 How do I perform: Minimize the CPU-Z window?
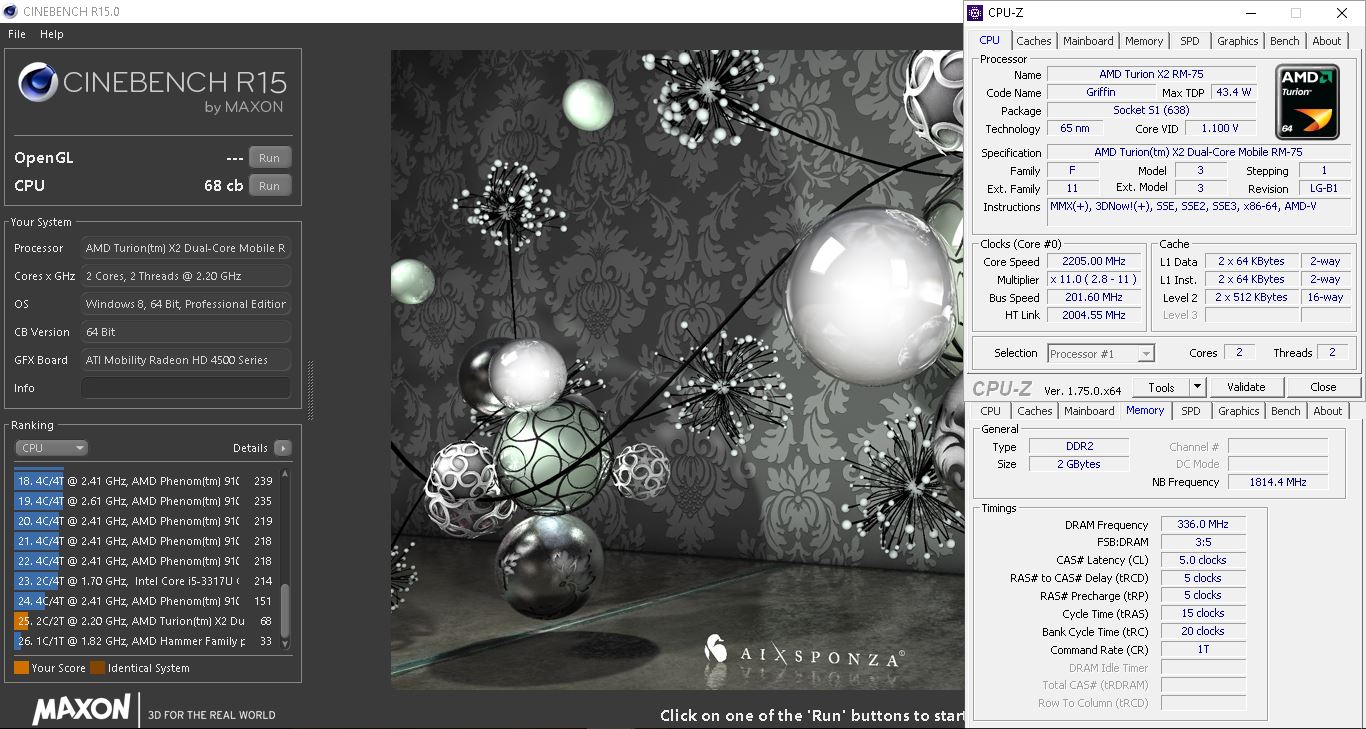[x=1251, y=13]
